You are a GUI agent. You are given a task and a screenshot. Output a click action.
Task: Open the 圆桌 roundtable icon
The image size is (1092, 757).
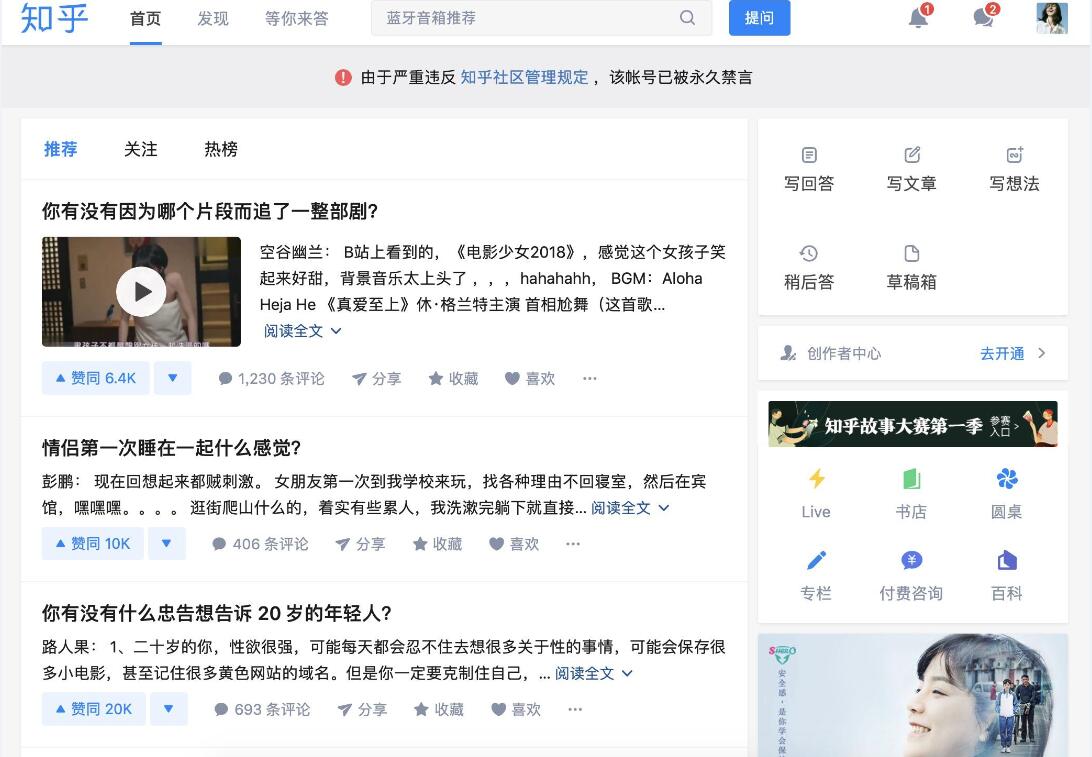(1007, 479)
